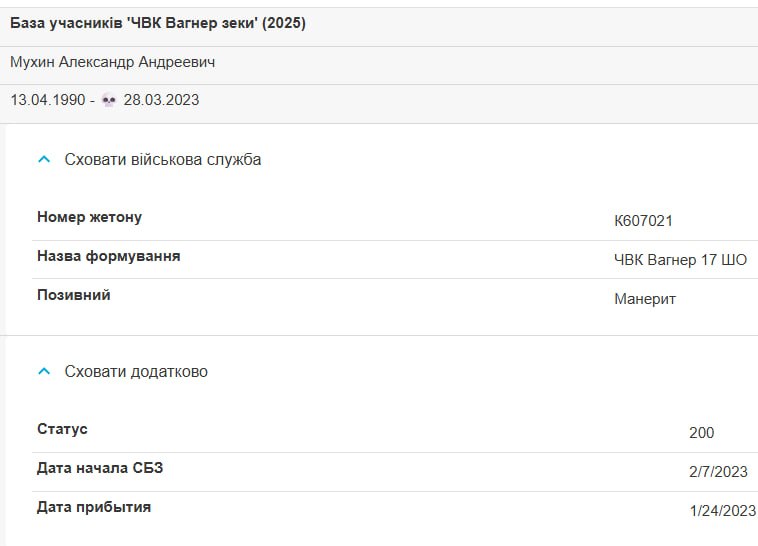Click the 'Позивний' label
Viewport: 758px width, 546px height.
74,295
